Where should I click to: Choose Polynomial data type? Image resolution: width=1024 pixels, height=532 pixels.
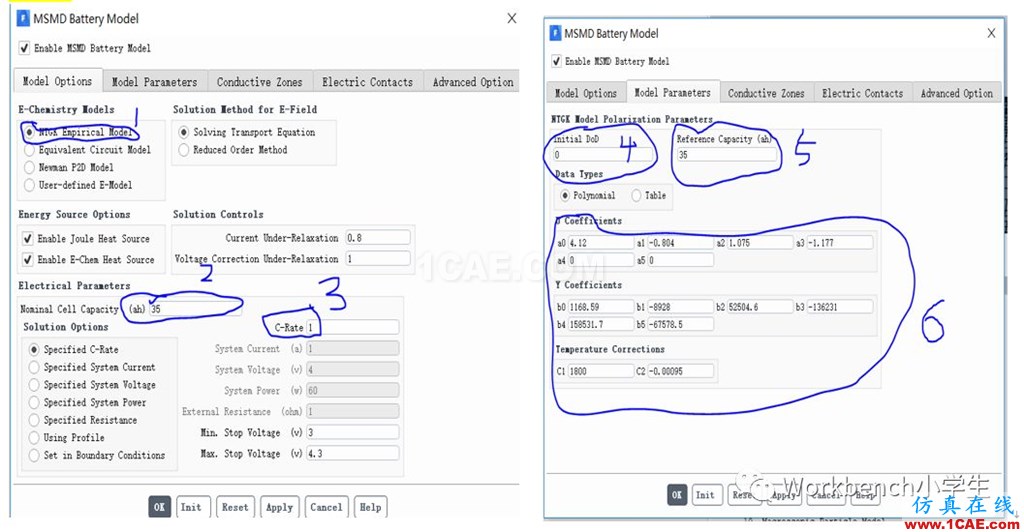point(565,196)
